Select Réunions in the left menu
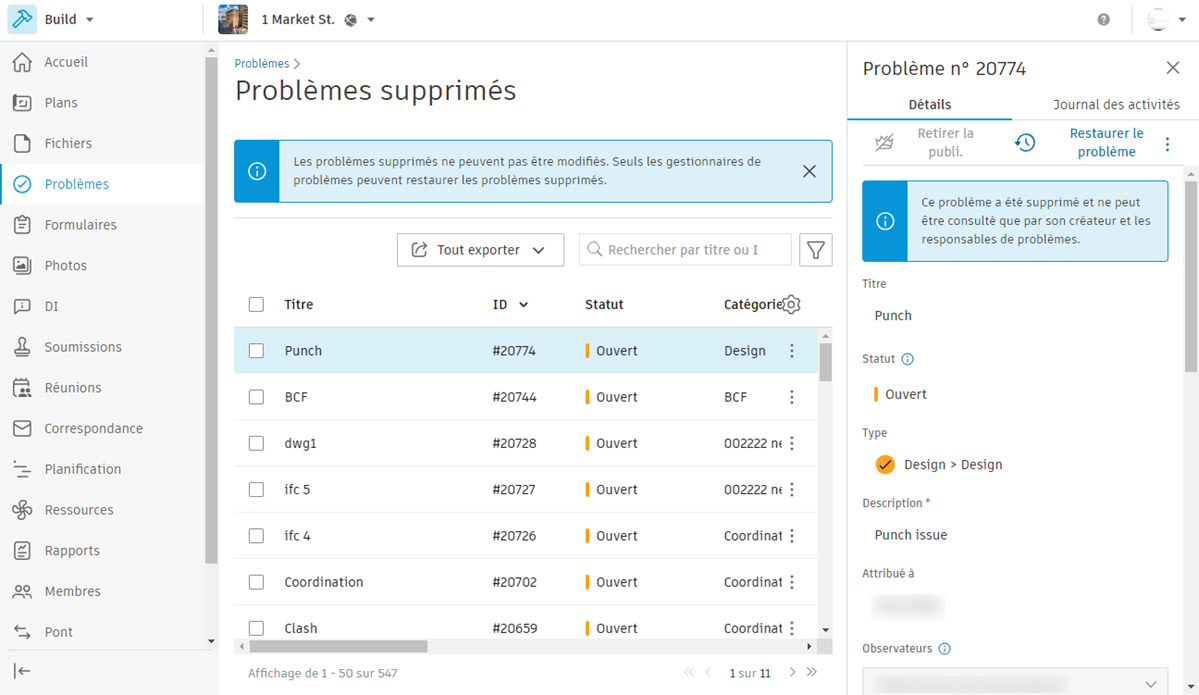Image resolution: width=1199 pixels, height=695 pixels. point(72,388)
